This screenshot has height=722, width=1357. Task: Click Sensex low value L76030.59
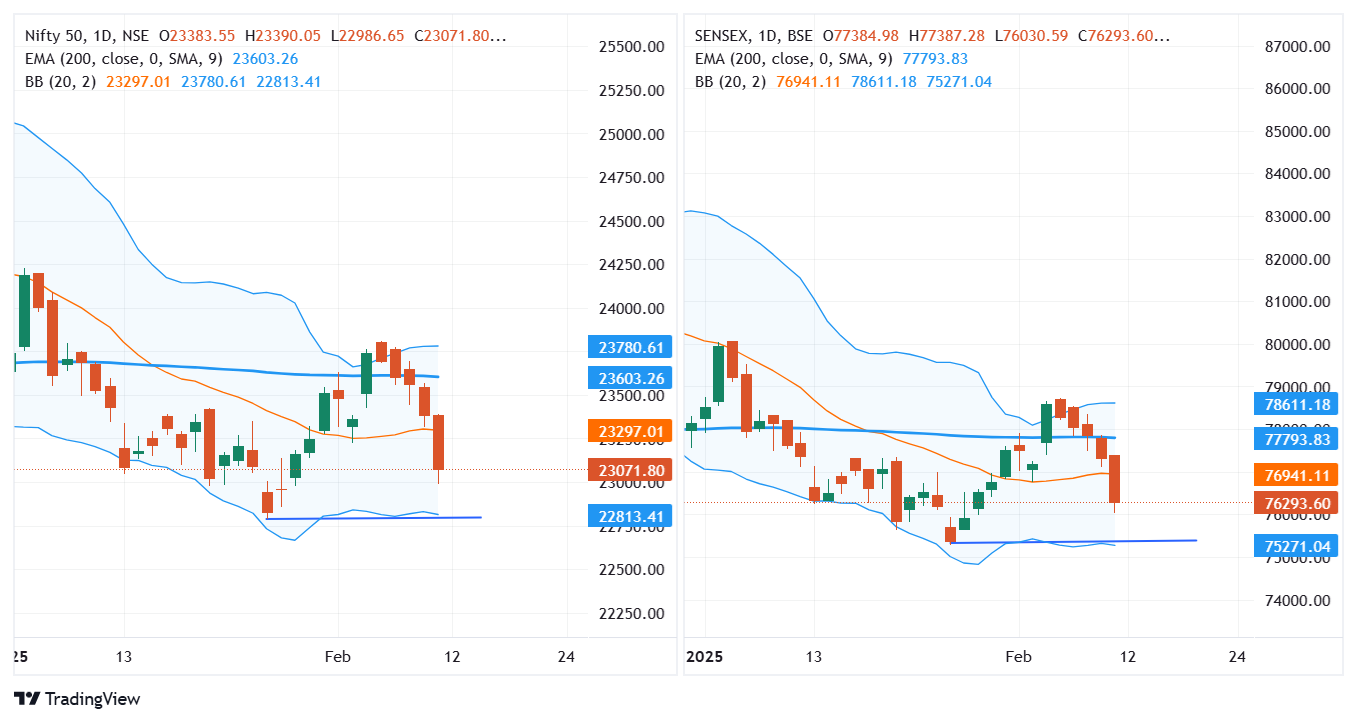pos(1031,36)
